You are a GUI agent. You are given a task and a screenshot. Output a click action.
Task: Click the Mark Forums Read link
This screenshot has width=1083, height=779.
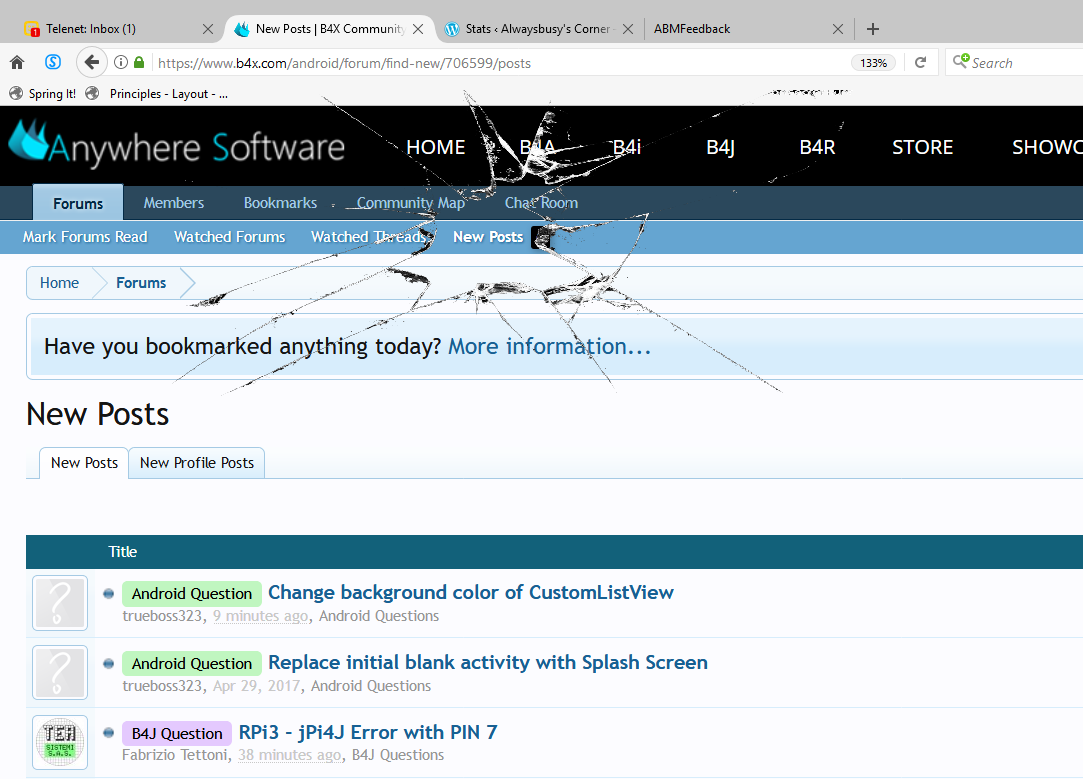click(85, 237)
